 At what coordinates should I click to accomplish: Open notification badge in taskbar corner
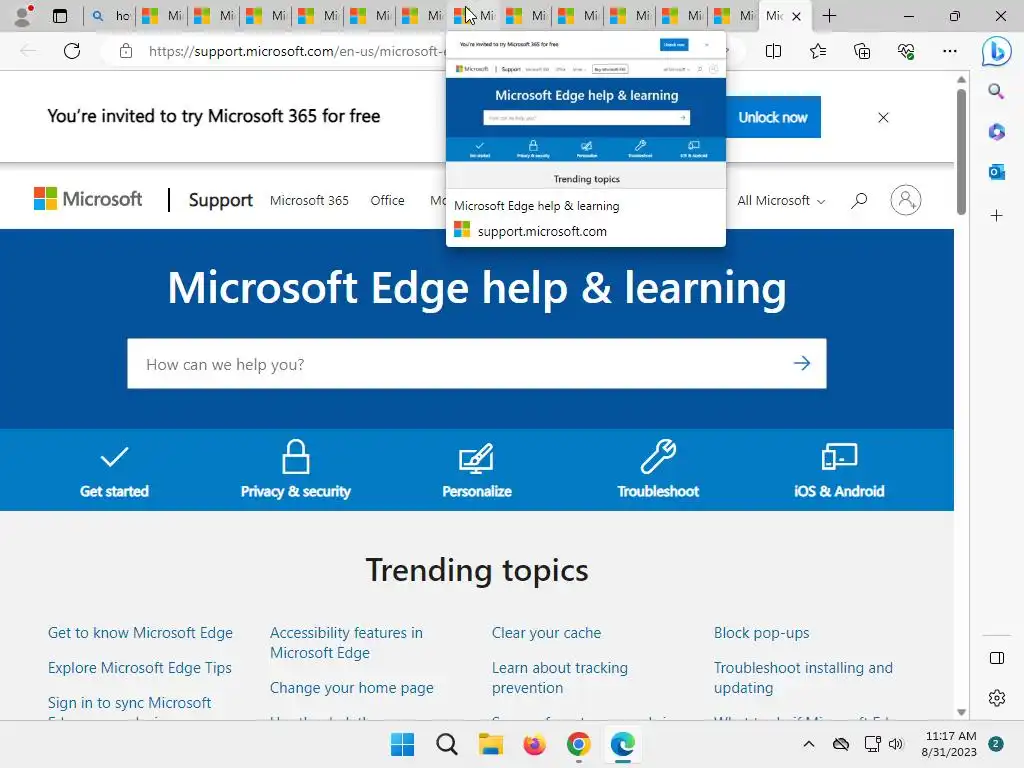click(x=996, y=744)
